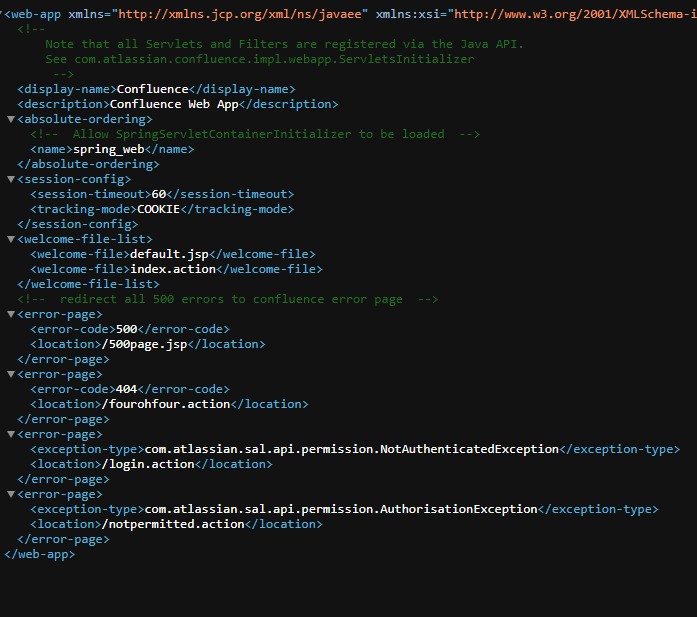Collapse the session-config element
The width and height of the screenshot is (697, 617).
coord(11,179)
